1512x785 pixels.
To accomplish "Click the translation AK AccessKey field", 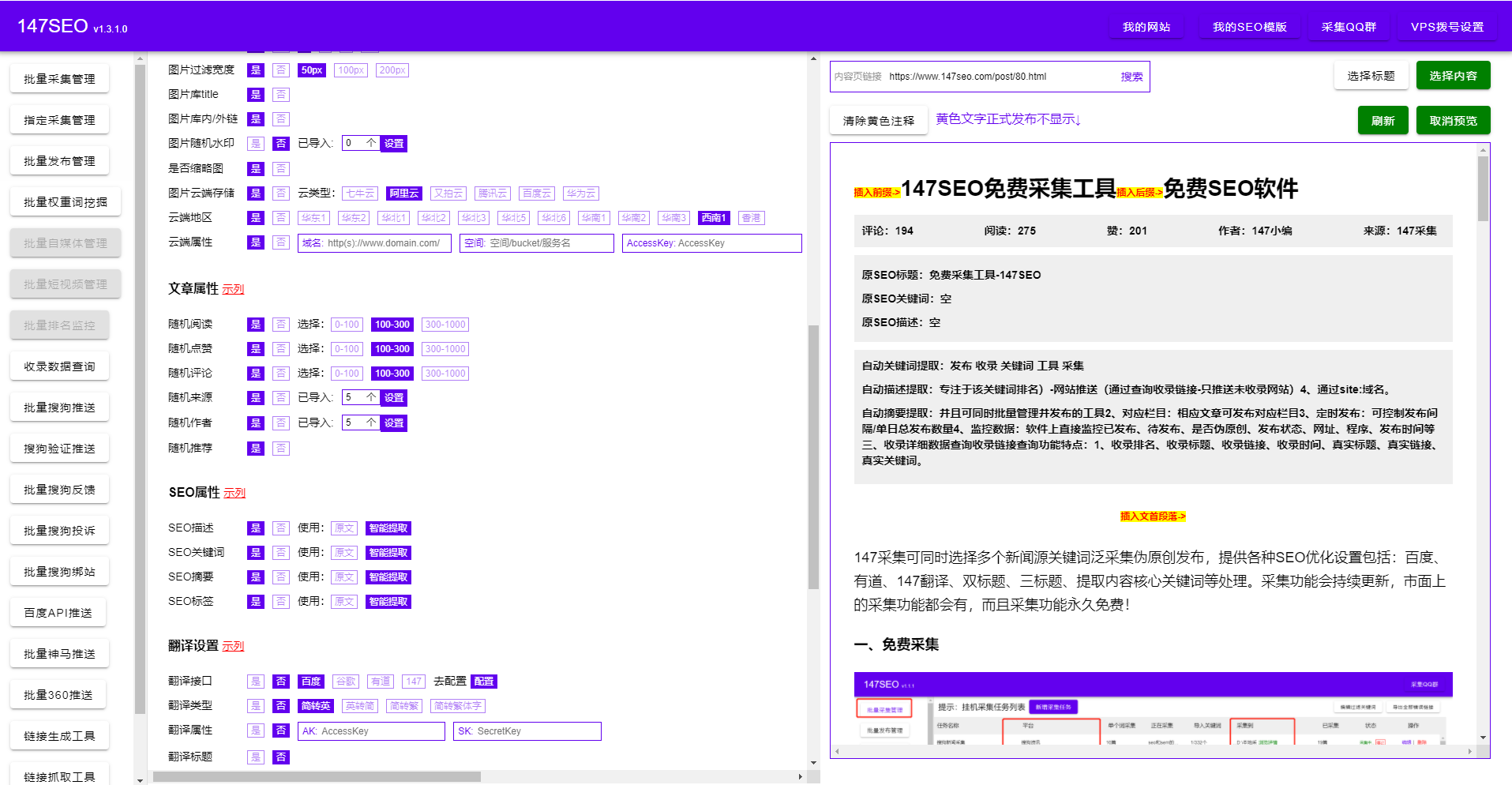I will (371, 731).
